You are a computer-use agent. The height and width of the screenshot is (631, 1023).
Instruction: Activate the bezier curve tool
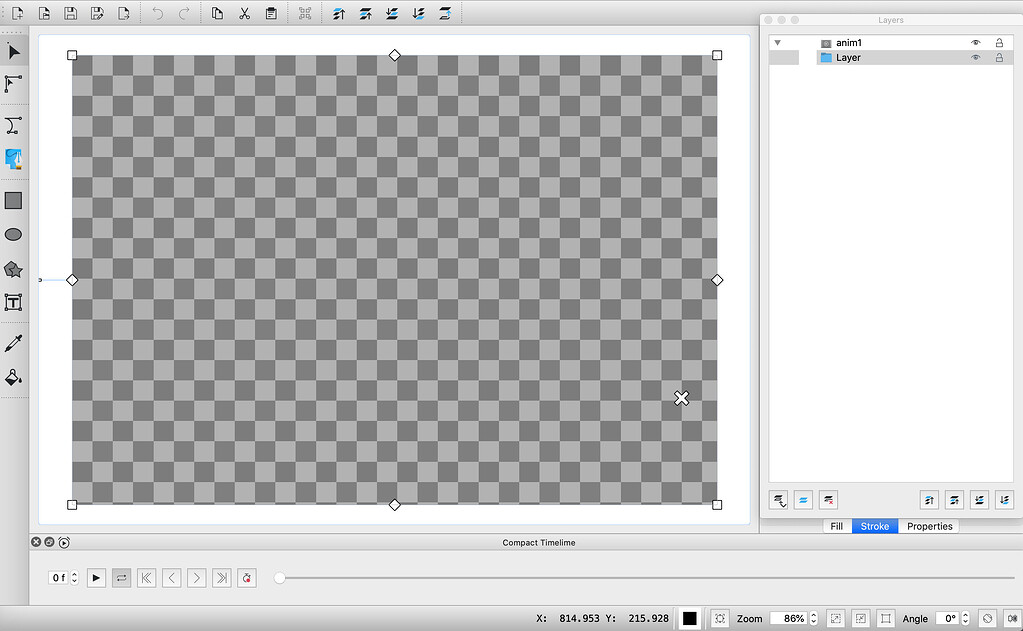click(14, 124)
